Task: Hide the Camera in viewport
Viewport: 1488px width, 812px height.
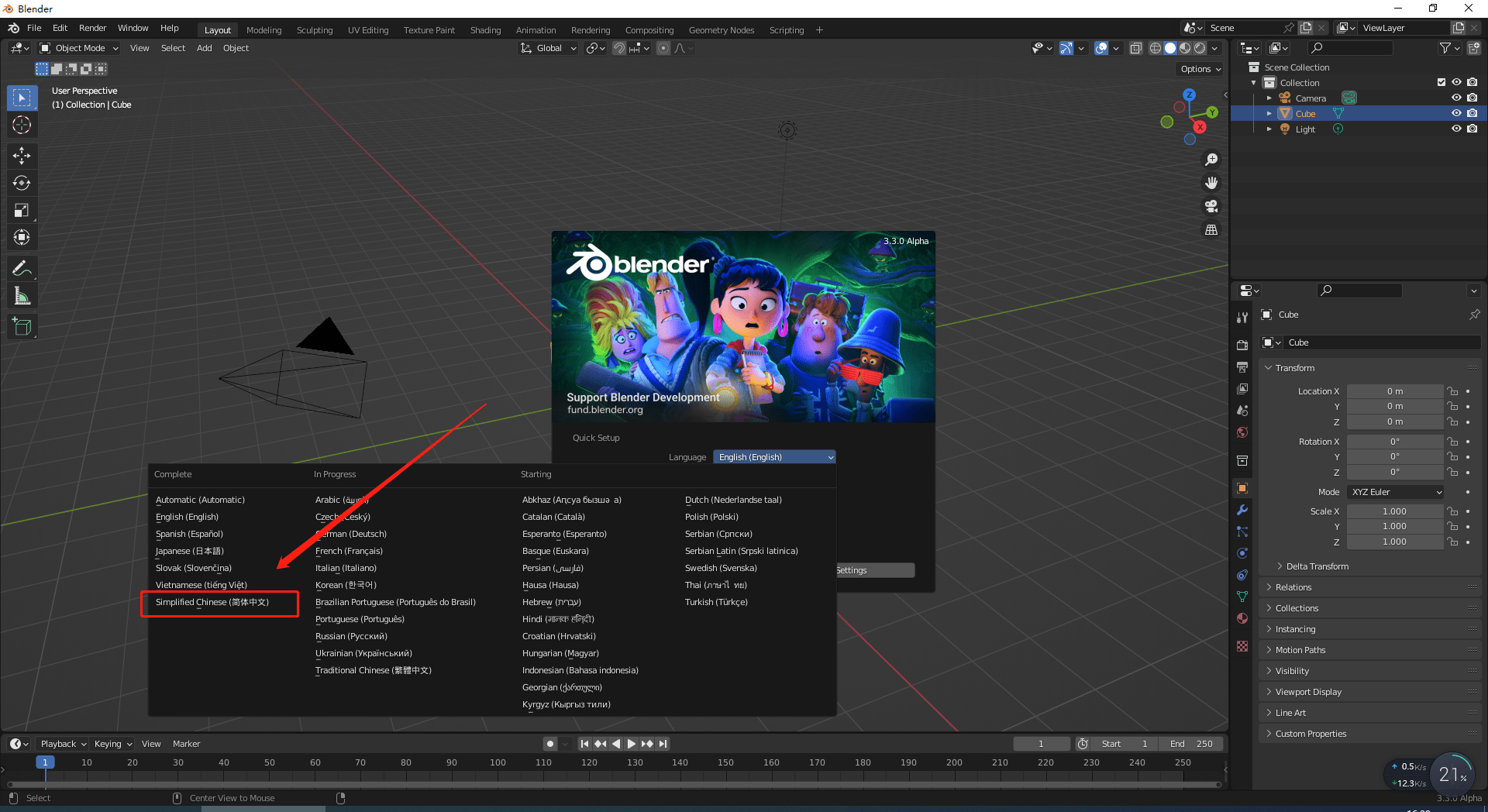Action: (x=1456, y=98)
